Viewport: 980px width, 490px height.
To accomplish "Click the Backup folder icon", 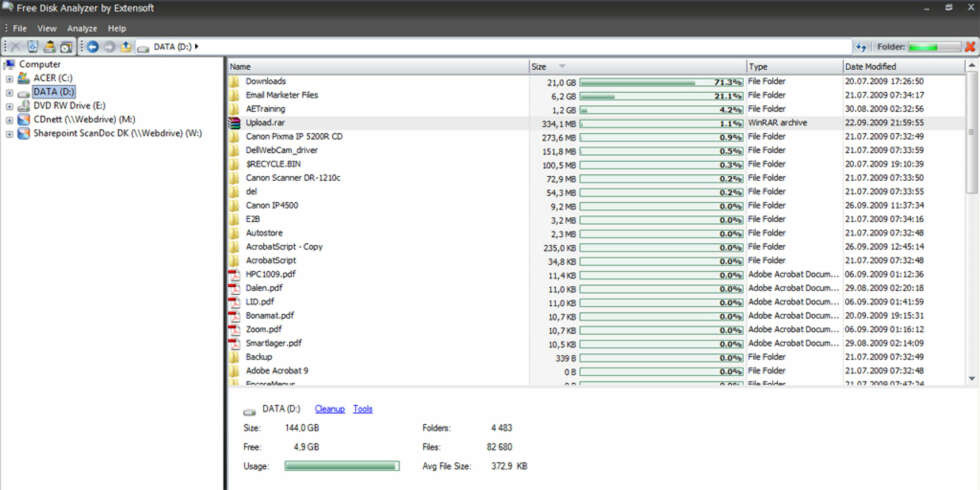I will [234, 357].
